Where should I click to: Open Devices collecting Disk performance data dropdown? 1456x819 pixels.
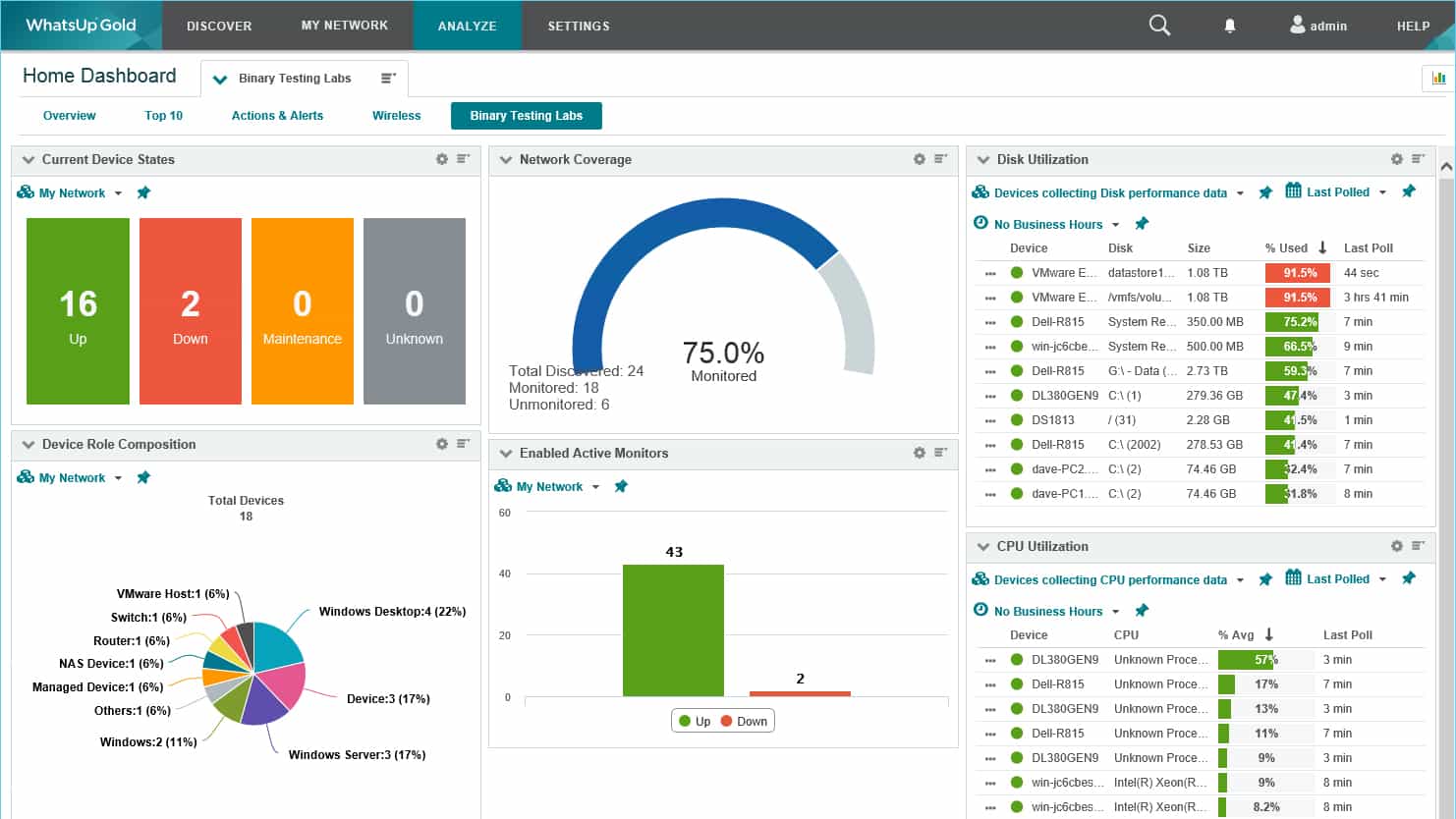[x=1240, y=193]
